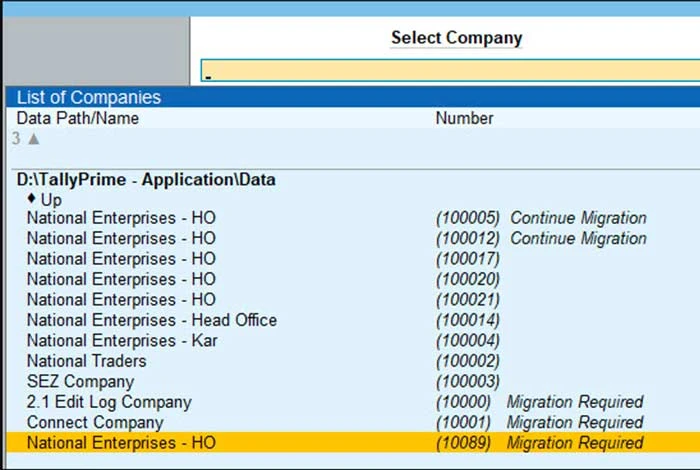Screen dimensions: 700x470
Task: Select the Connect Company entry
Action: click(353, 422)
